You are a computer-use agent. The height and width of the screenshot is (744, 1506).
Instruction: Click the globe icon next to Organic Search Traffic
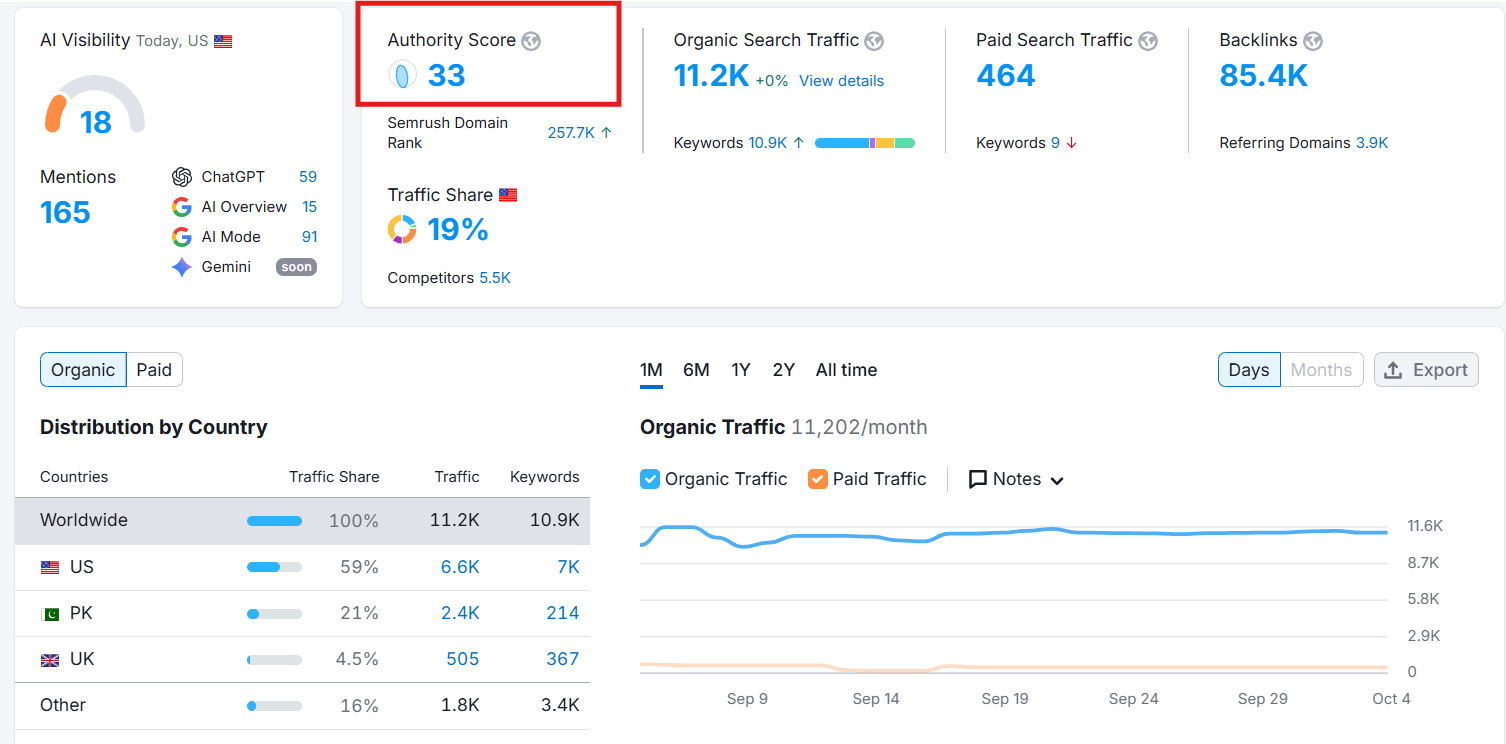tap(874, 41)
